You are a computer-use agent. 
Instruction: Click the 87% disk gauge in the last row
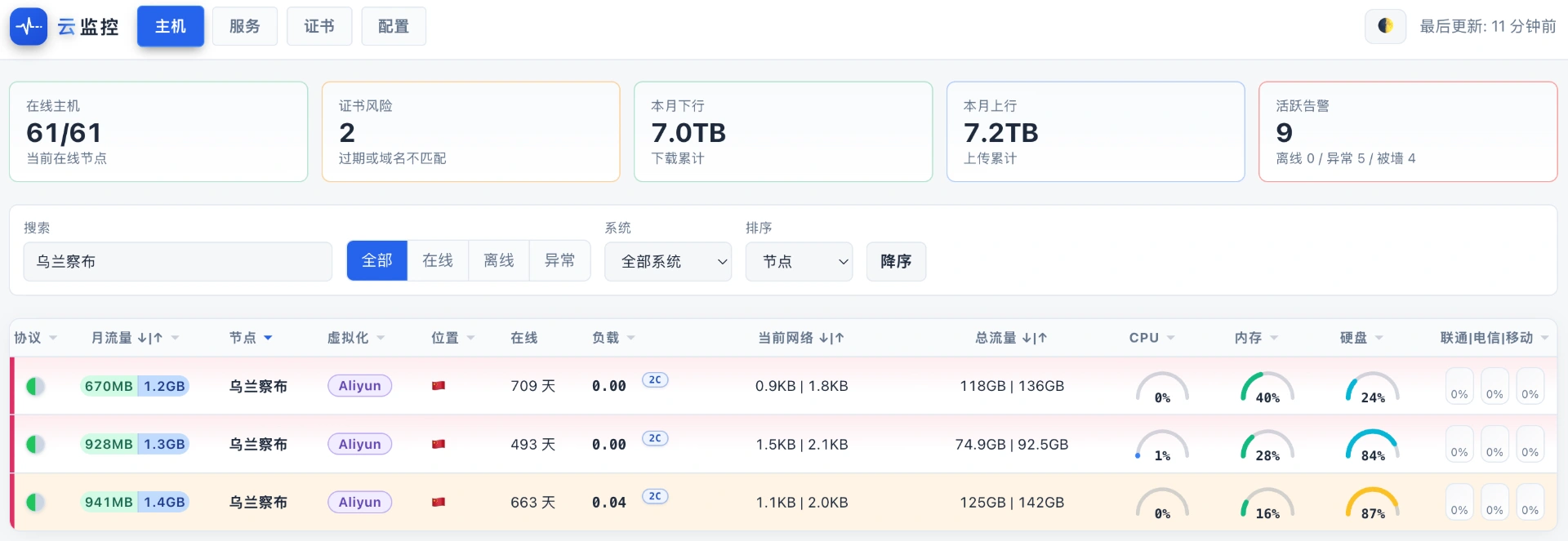[x=1373, y=503]
